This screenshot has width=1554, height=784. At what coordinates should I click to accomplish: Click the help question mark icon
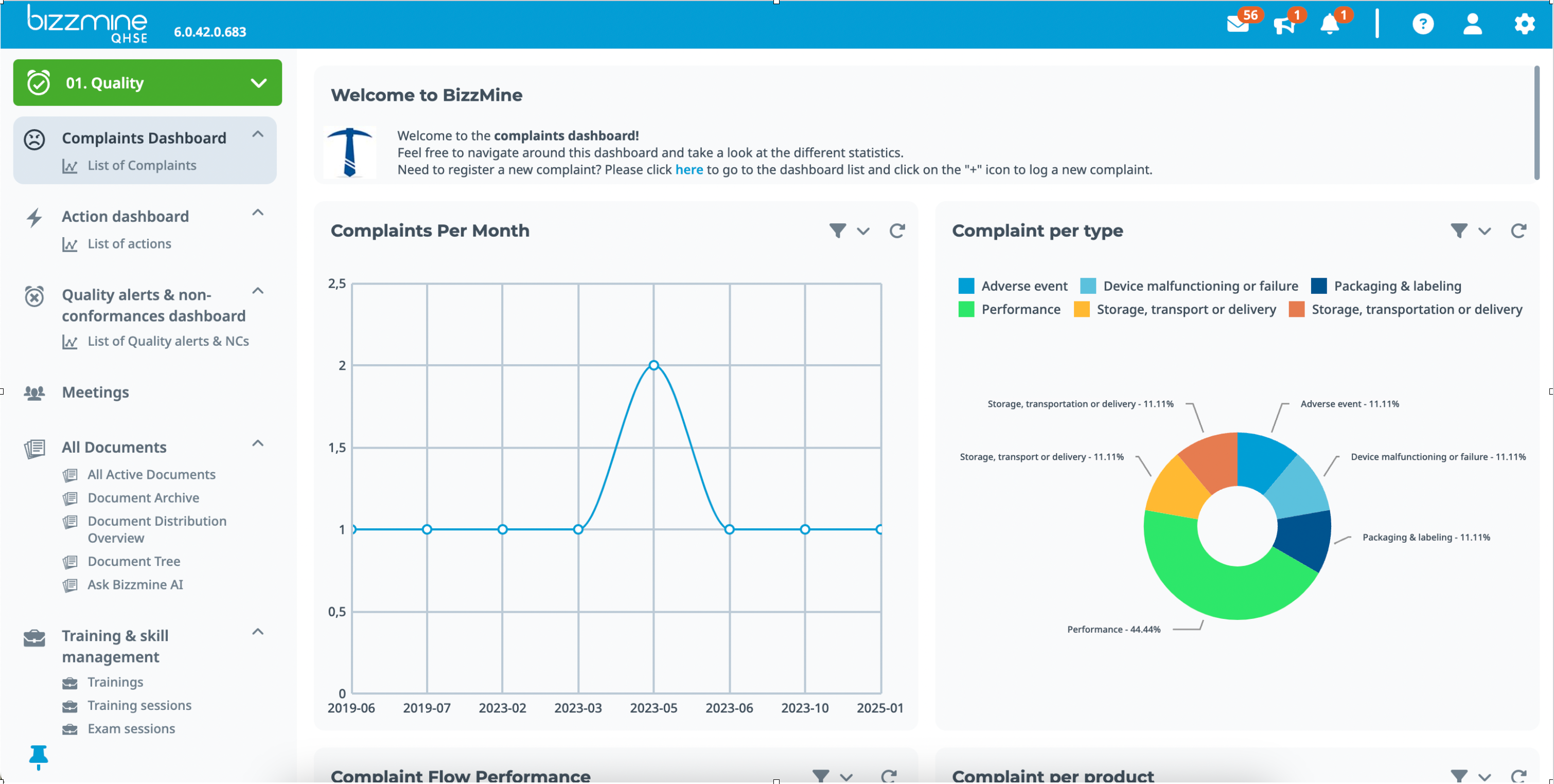pyautogui.click(x=1422, y=24)
